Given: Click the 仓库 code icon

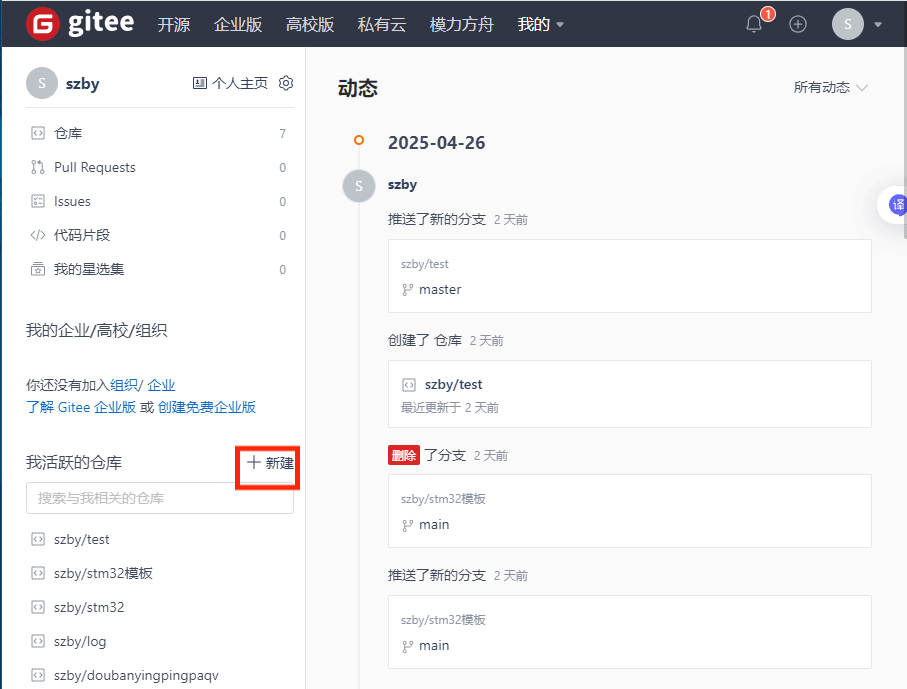Looking at the screenshot, I should (x=38, y=134).
